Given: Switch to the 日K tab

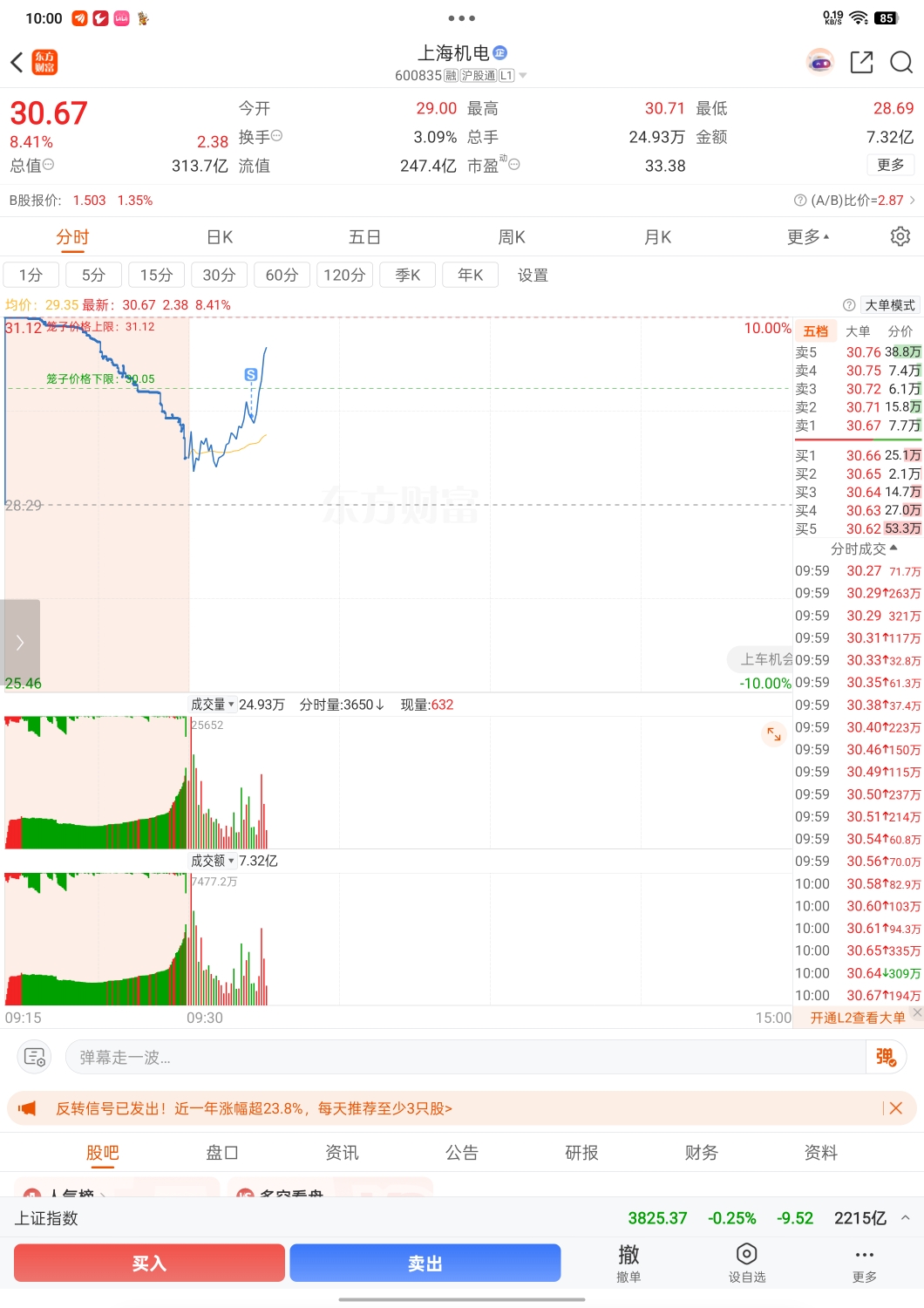Looking at the screenshot, I should click(220, 237).
